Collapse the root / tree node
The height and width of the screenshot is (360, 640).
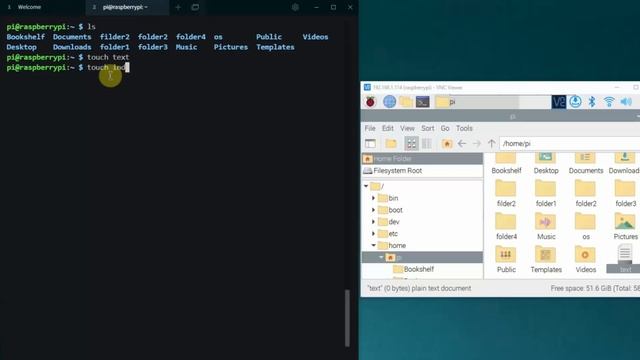pos(366,187)
